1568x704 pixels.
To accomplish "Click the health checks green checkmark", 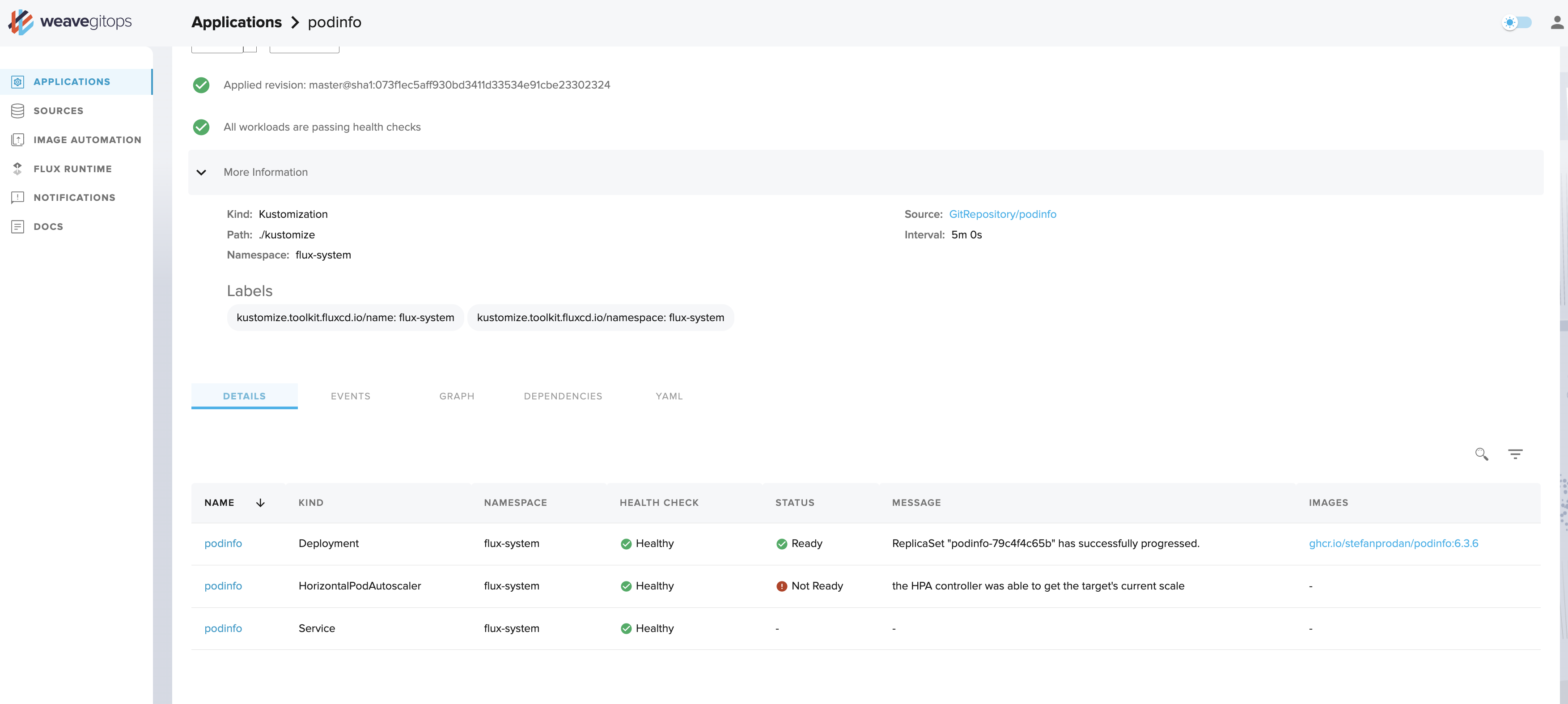I will point(201,127).
